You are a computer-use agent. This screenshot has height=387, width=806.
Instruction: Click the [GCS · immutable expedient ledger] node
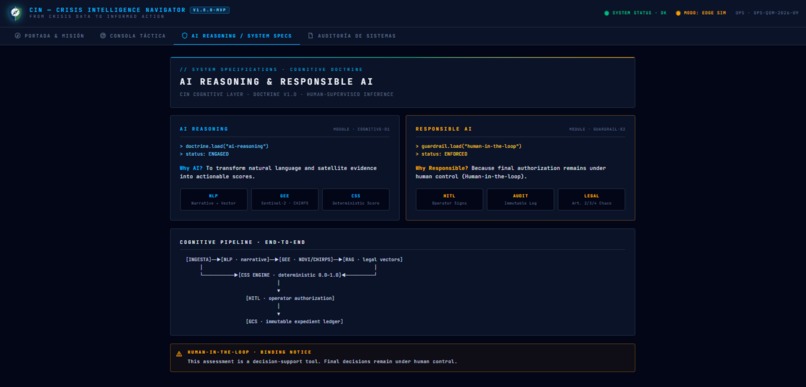click(x=295, y=321)
